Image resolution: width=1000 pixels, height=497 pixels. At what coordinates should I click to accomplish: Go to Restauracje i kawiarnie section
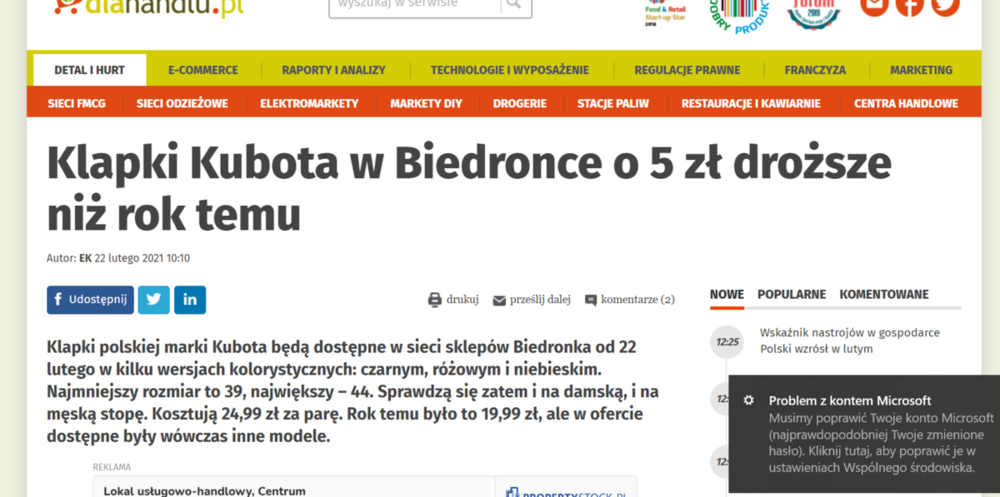tap(751, 103)
